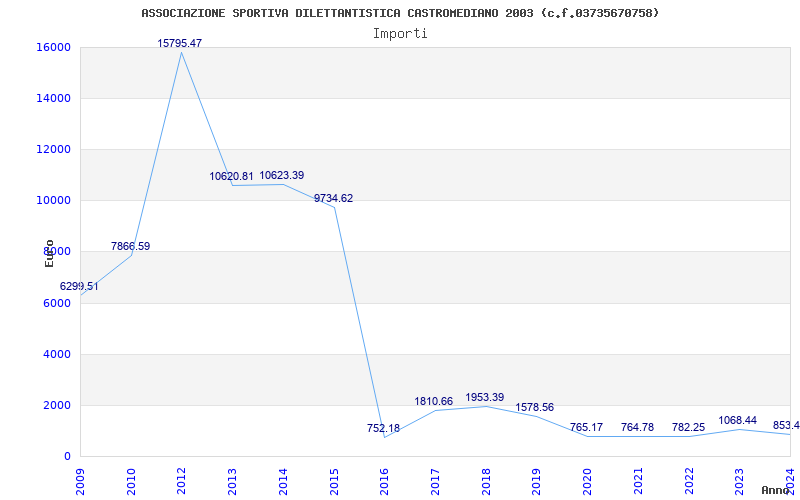
Task: Click the 15795.47 peak data label
Action: point(180,43)
